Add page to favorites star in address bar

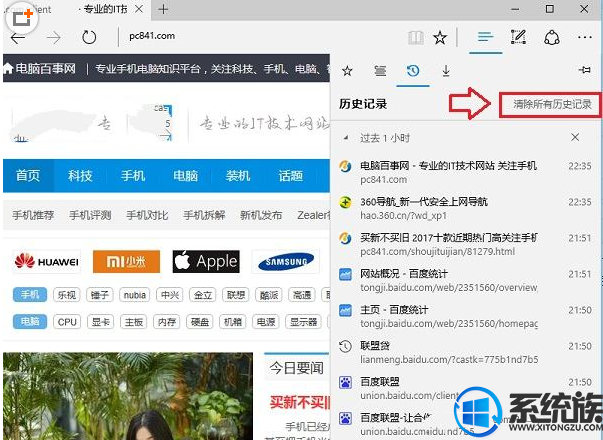coord(440,38)
